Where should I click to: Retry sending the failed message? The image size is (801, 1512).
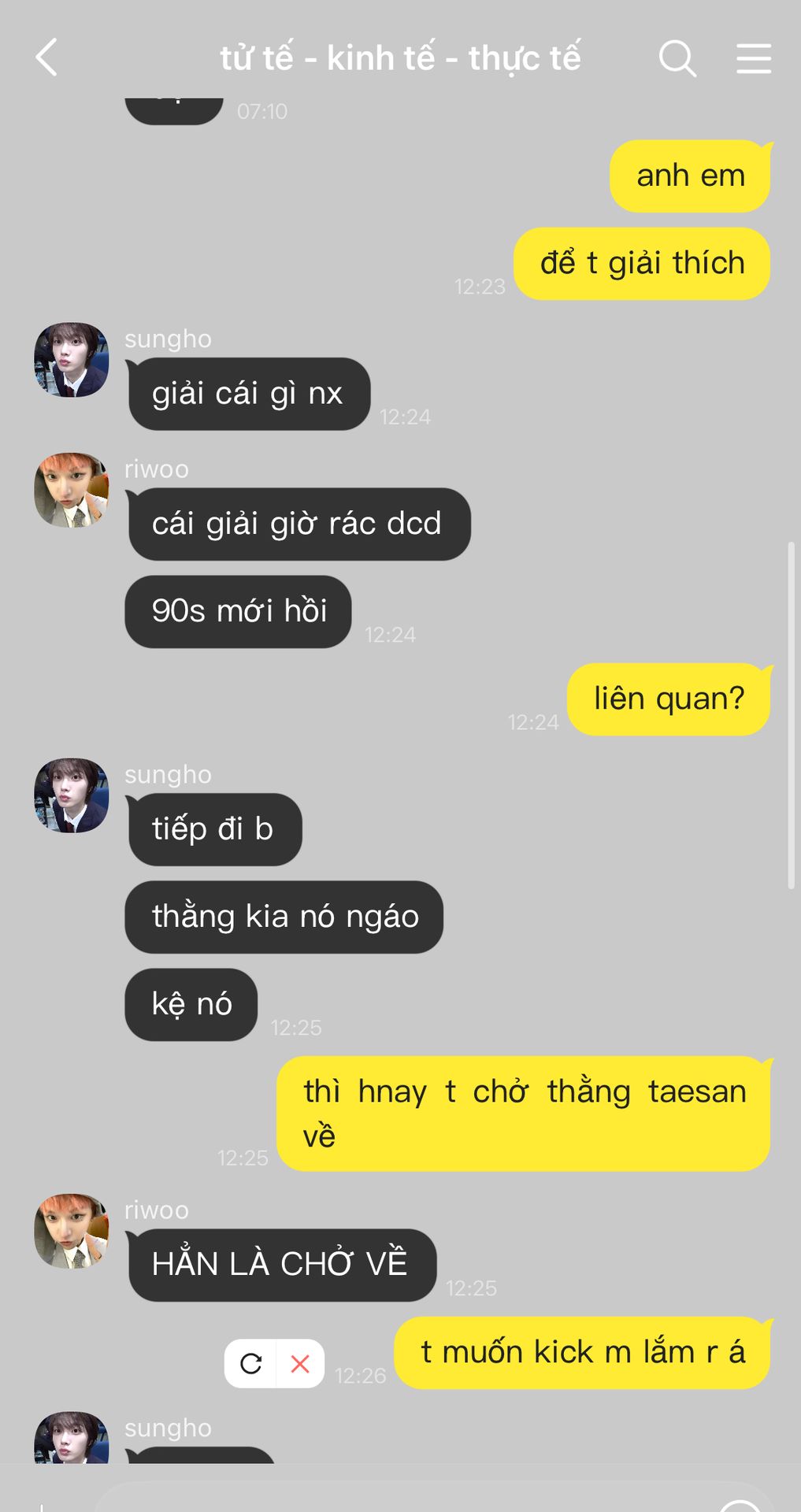[250, 1363]
